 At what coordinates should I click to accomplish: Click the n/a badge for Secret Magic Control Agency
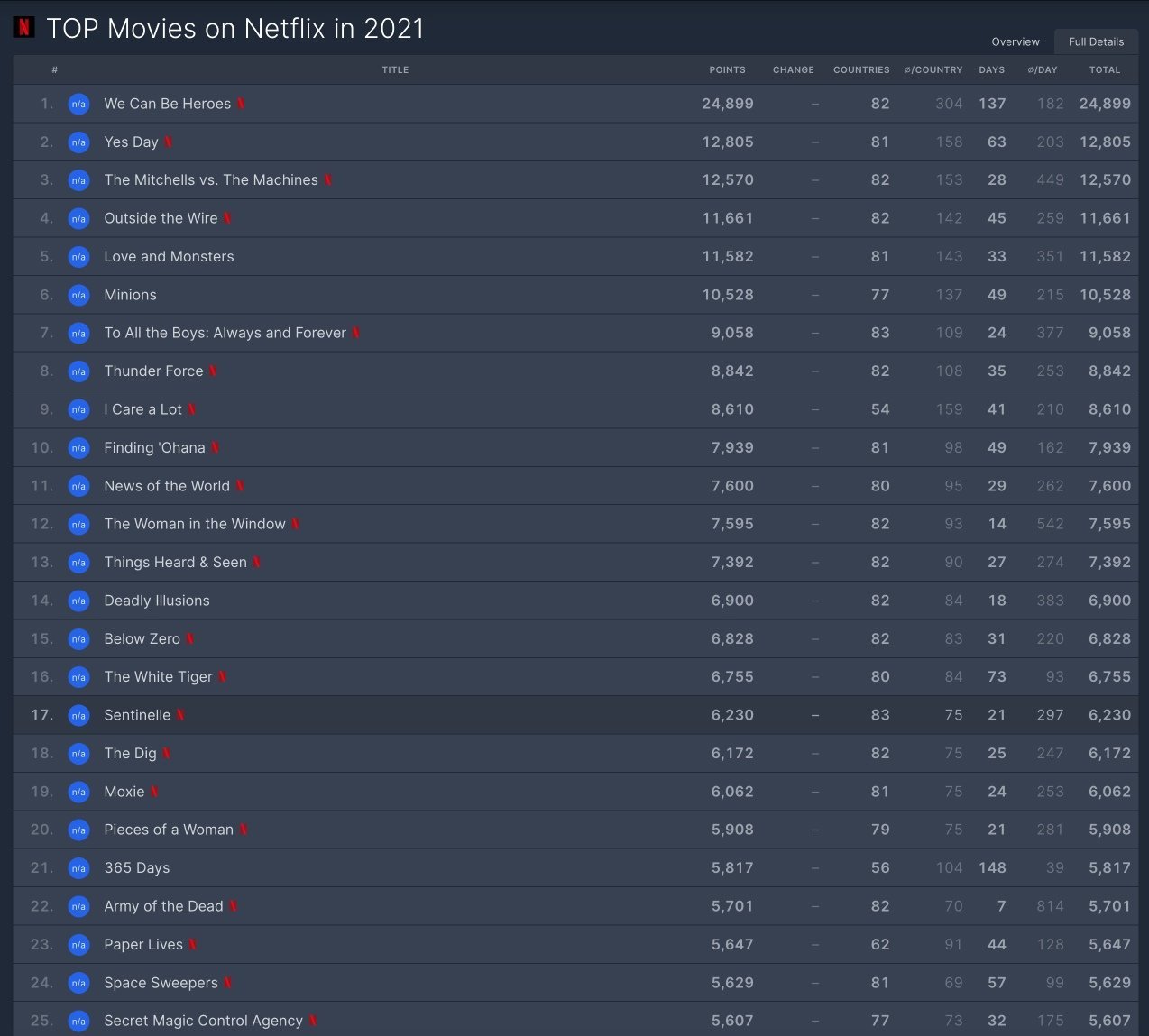coord(78,1021)
